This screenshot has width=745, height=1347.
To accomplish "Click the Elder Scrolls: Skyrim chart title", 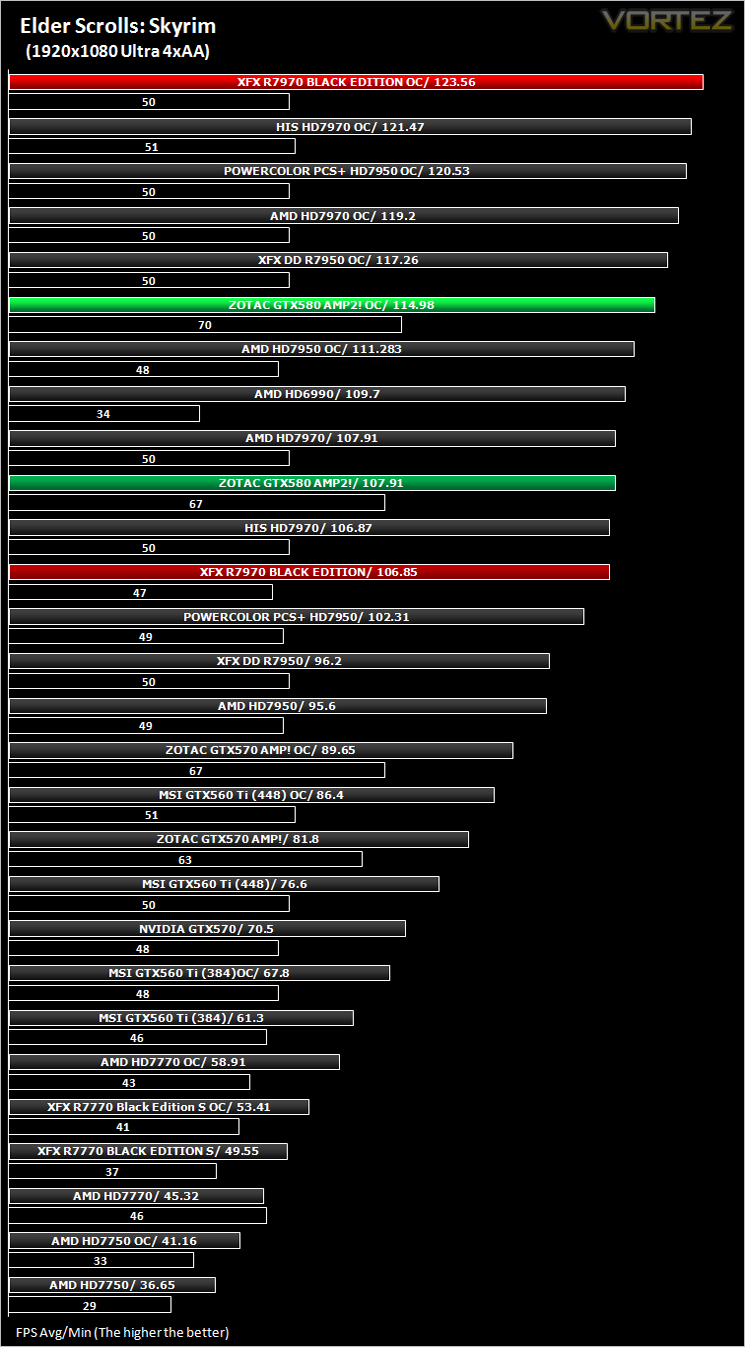I will 118,27.
